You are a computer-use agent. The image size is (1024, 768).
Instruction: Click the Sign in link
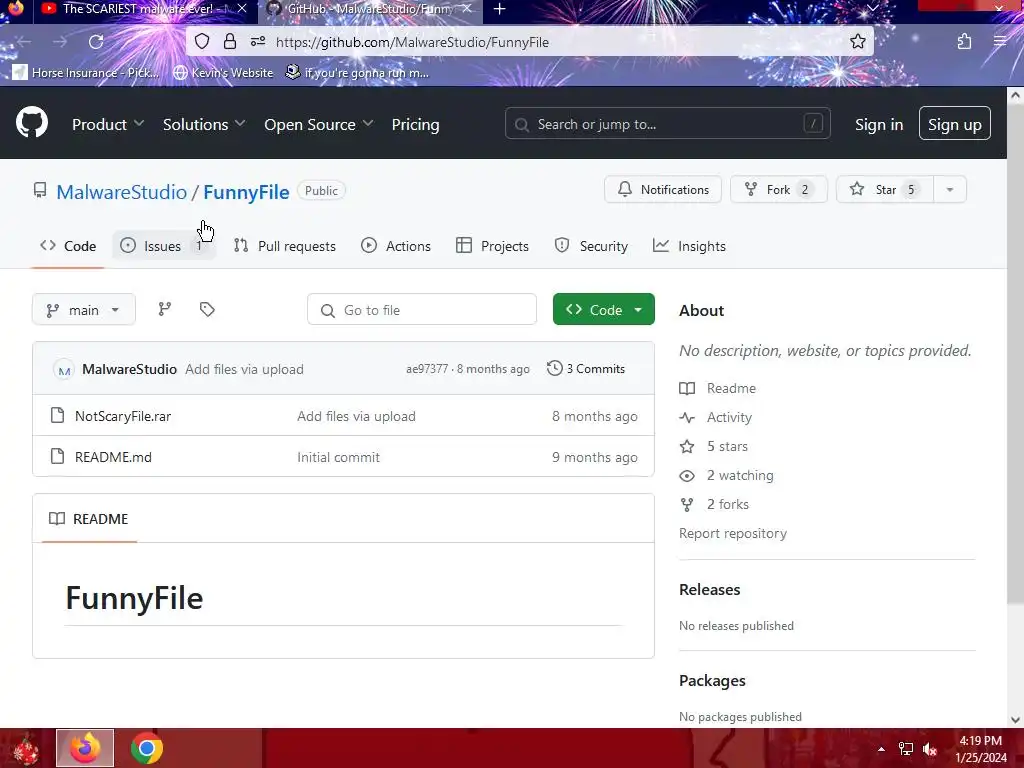[x=879, y=124]
